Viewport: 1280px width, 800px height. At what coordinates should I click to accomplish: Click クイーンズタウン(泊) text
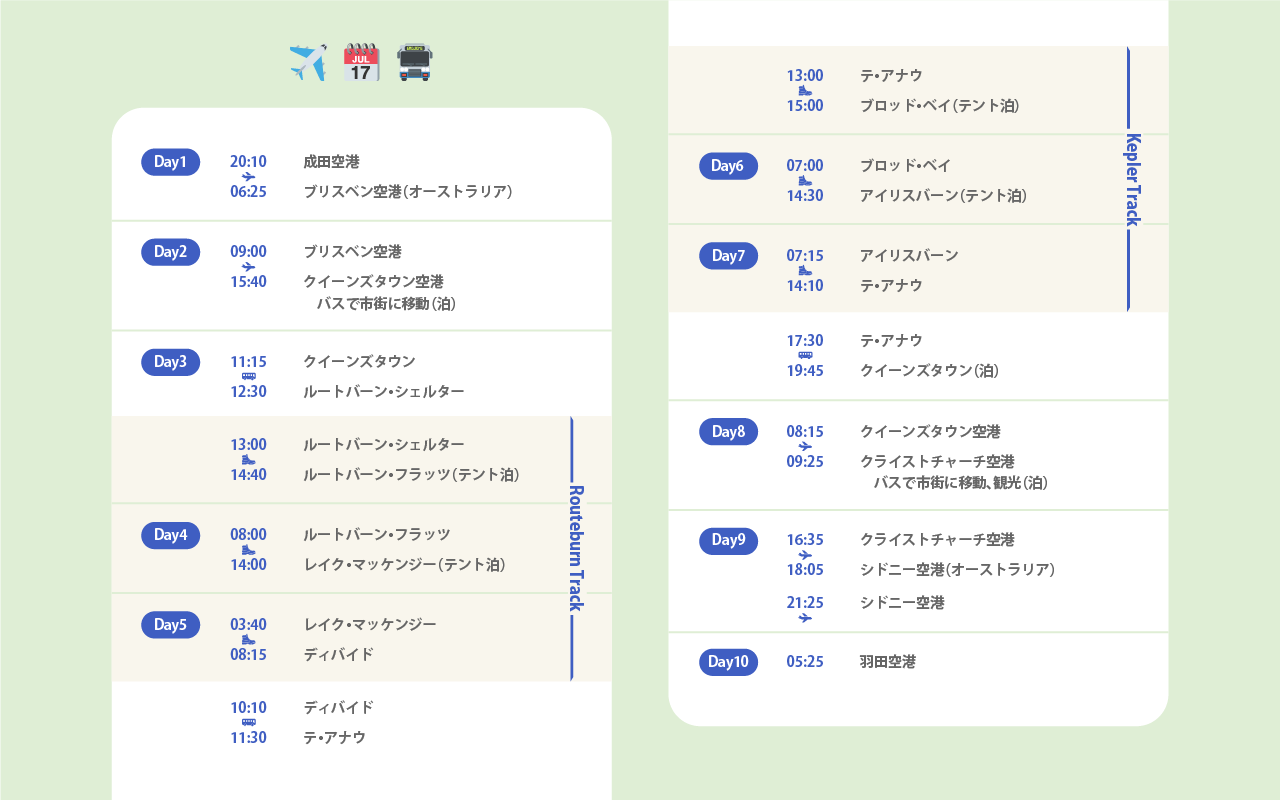point(929,371)
